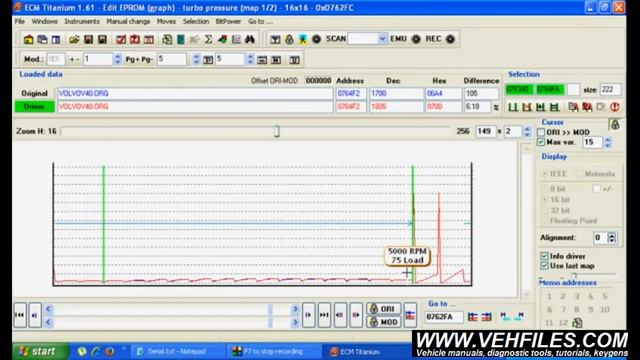Click the skip-to-first navigation button
Viewport: 640px width, 360px height.
click(20, 315)
